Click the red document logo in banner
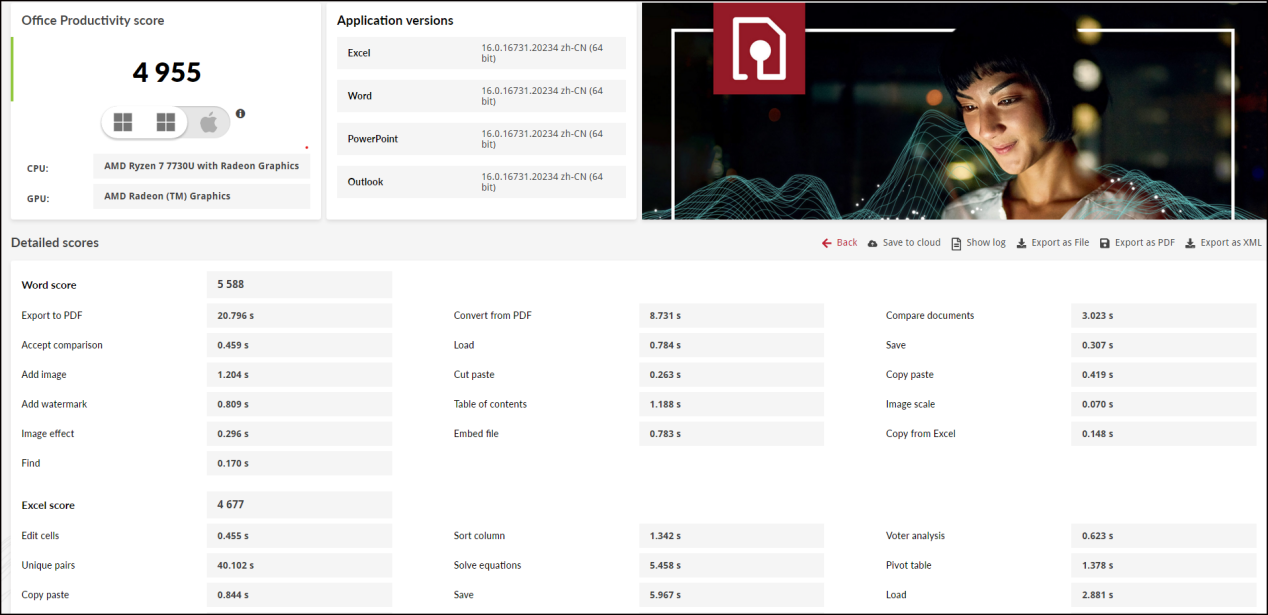The image size is (1268, 615). point(758,47)
